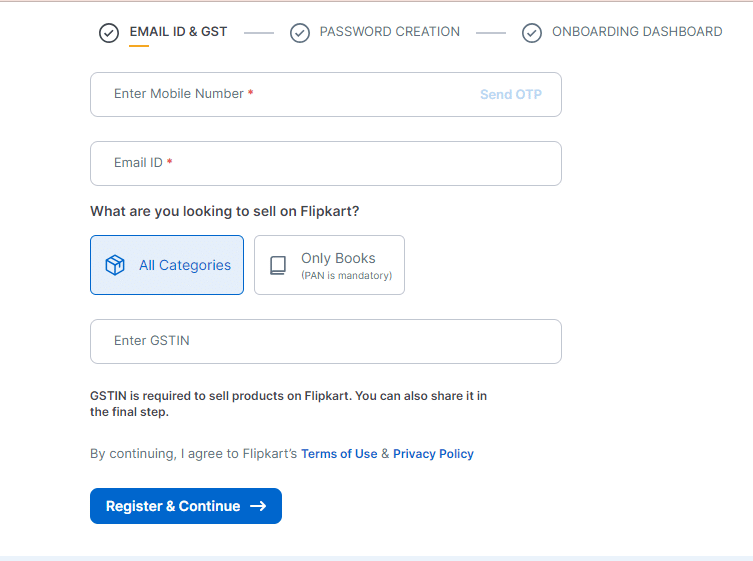Go to the ONBOARDING DASHBOARD step
The width and height of the screenshot is (753, 561).
click(x=637, y=32)
